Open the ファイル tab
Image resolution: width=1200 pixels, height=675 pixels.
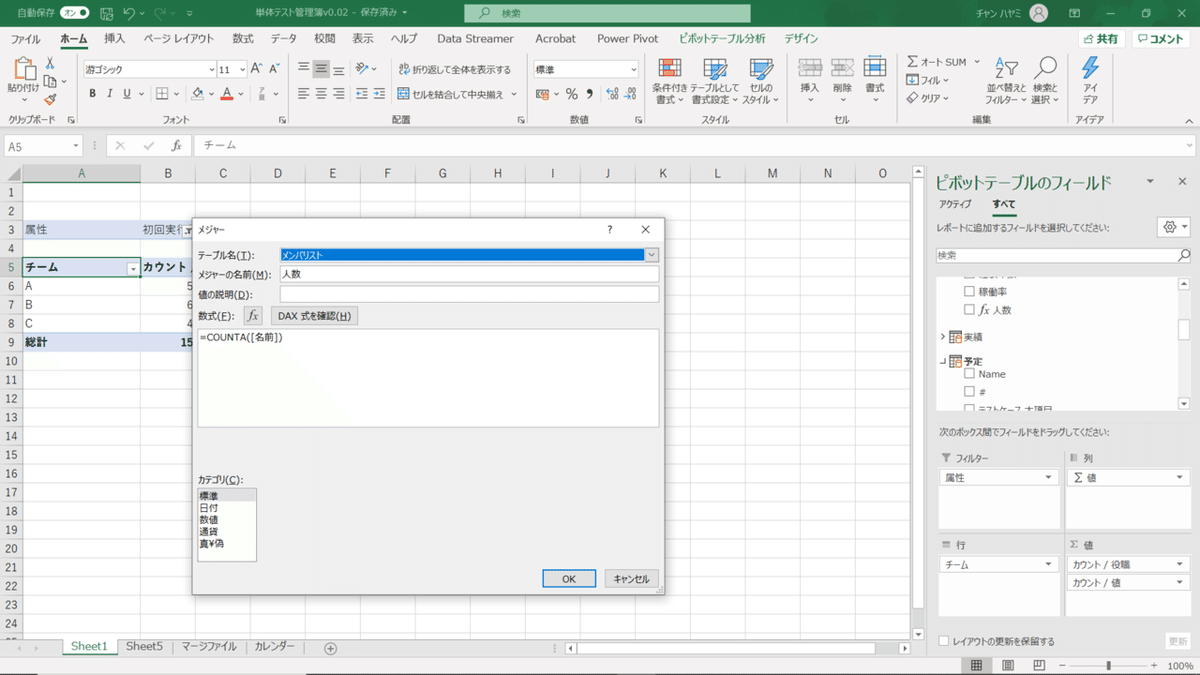click(x=25, y=39)
